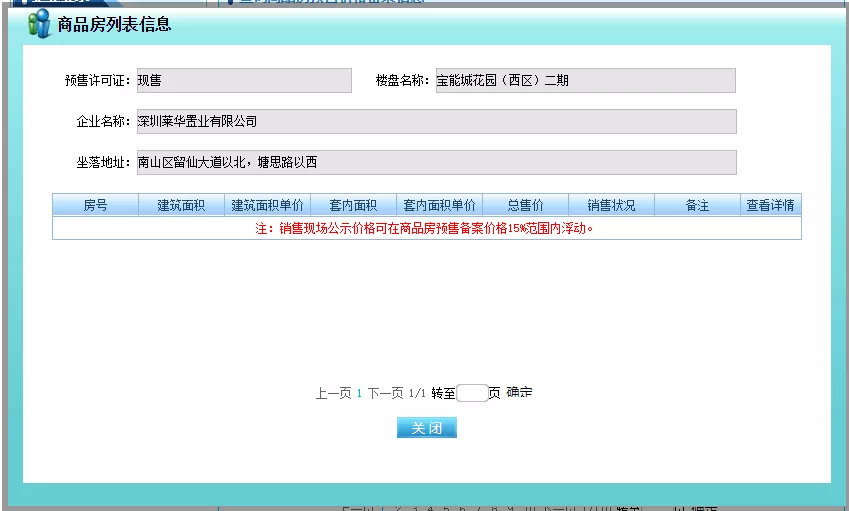Click the 企业名称 field with 深圳莱华置业有限公司
This screenshot has width=849, height=511.
pyautogui.click(x=436, y=122)
